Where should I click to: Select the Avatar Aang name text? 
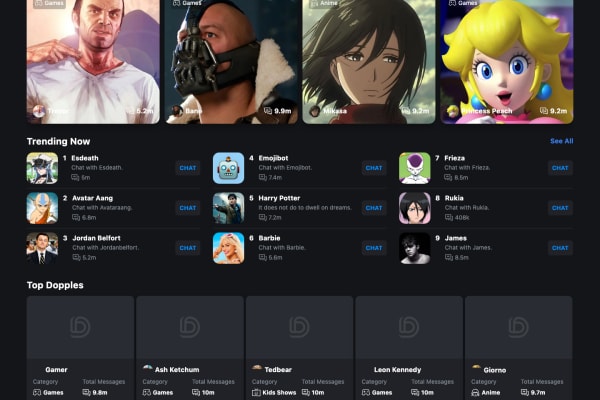(x=92, y=198)
